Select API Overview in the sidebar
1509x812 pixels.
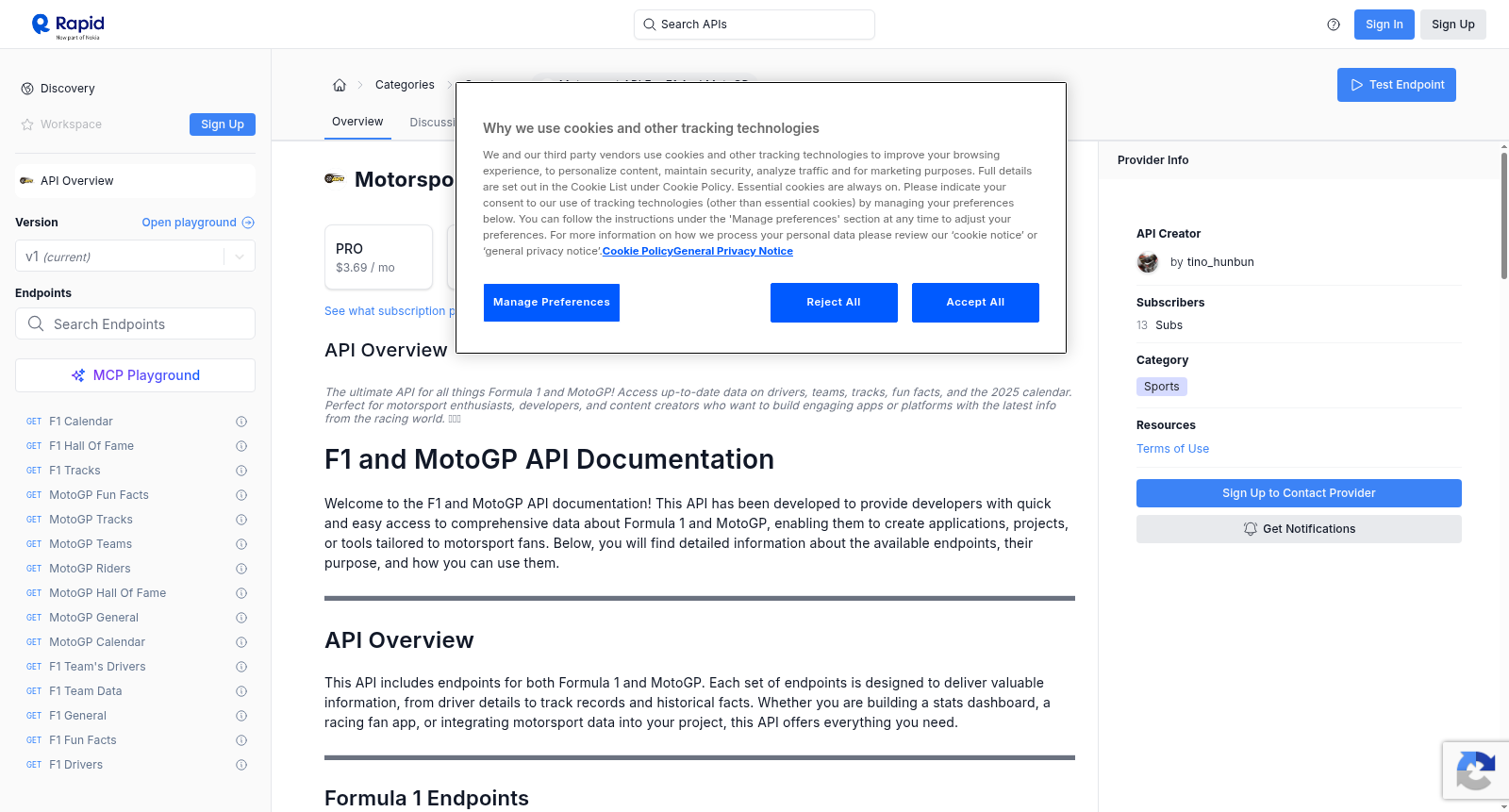pyautogui.click(x=135, y=181)
